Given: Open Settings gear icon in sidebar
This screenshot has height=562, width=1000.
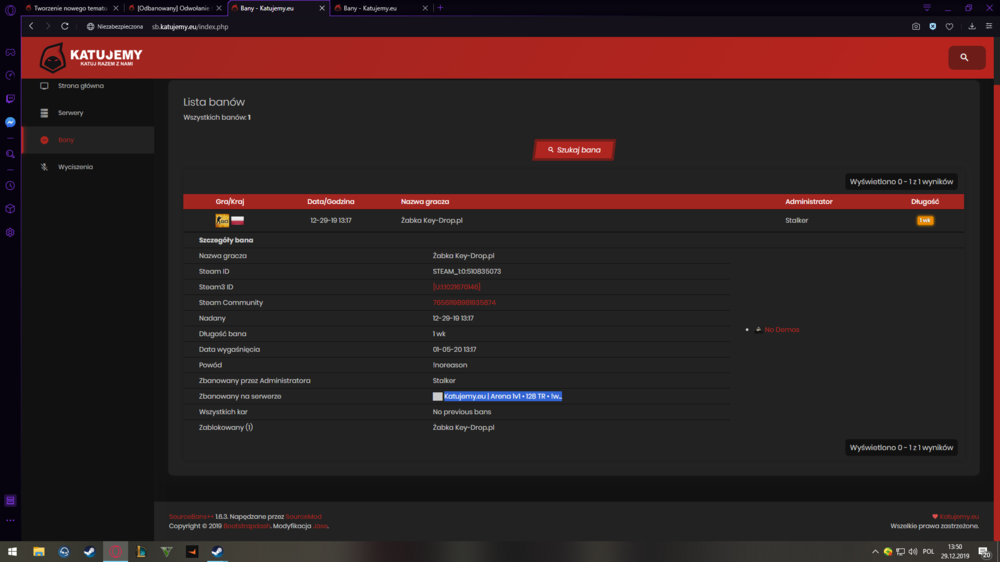Looking at the screenshot, I should pyautogui.click(x=10, y=232).
